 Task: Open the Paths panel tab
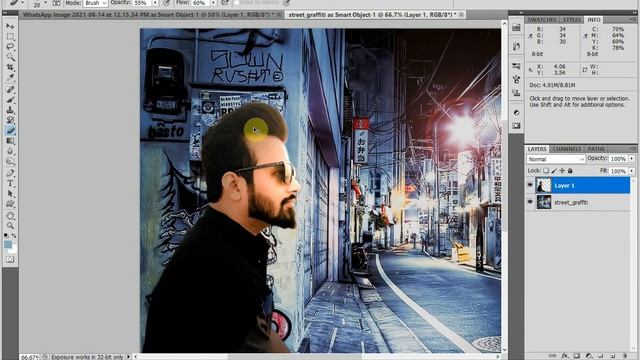(x=596, y=149)
